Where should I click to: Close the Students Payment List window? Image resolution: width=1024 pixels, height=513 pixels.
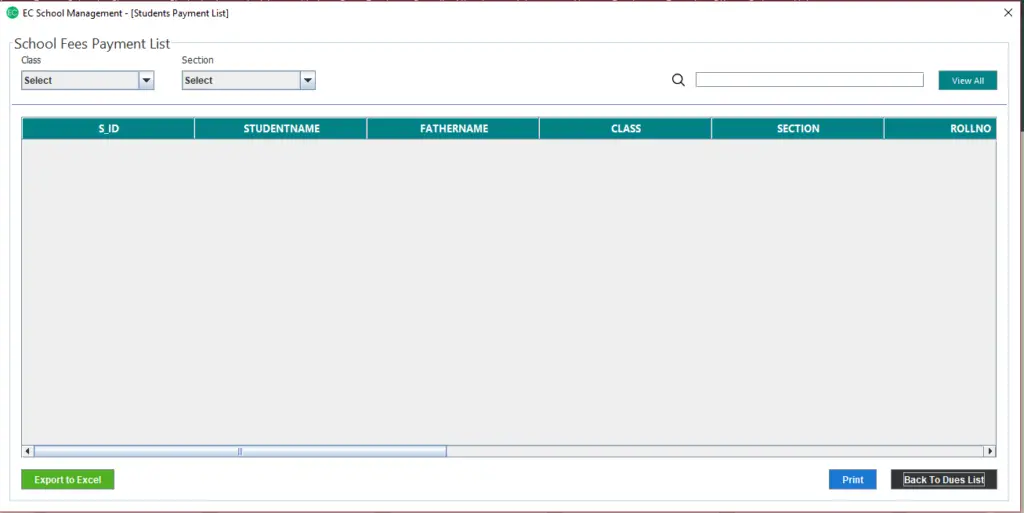[1008, 12]
